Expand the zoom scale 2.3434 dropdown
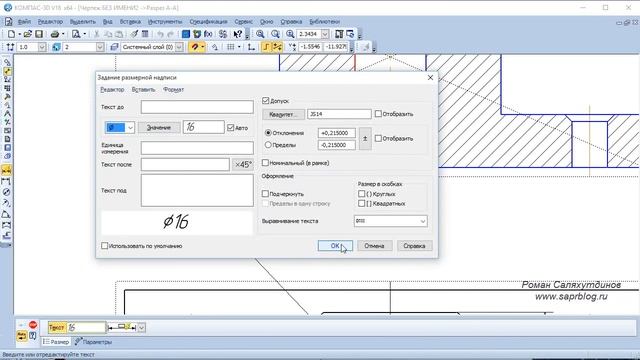This screenshot has height=360, width=640. [x=325, y=34]
